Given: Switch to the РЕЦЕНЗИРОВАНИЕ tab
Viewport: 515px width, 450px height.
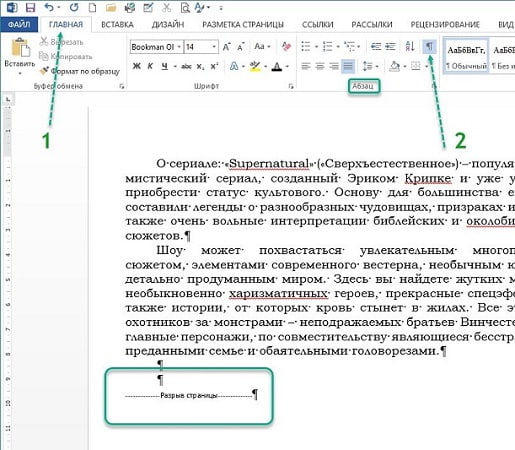Looking at the screenshot, I should point(445,24).
